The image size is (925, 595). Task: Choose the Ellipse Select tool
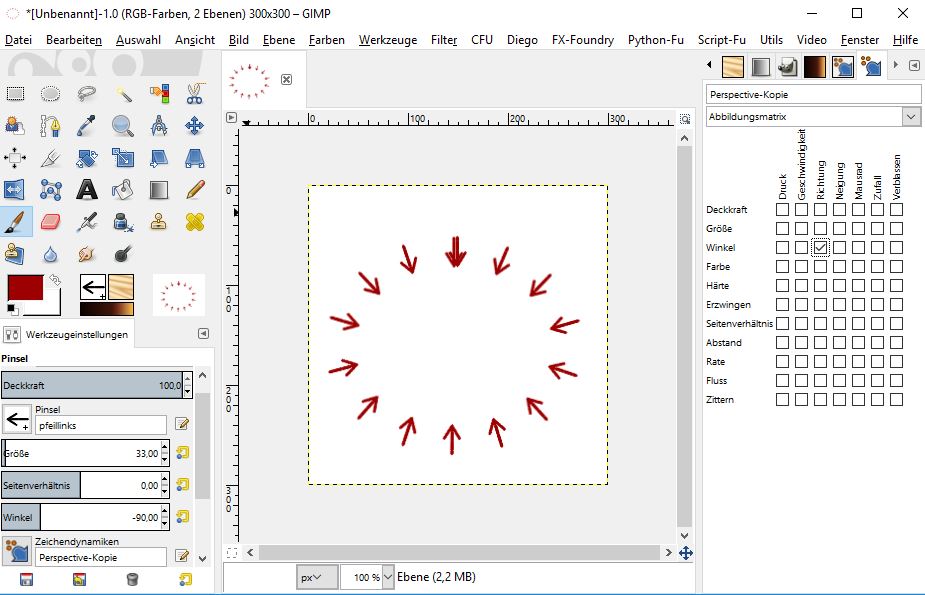[x=52, y=95]
